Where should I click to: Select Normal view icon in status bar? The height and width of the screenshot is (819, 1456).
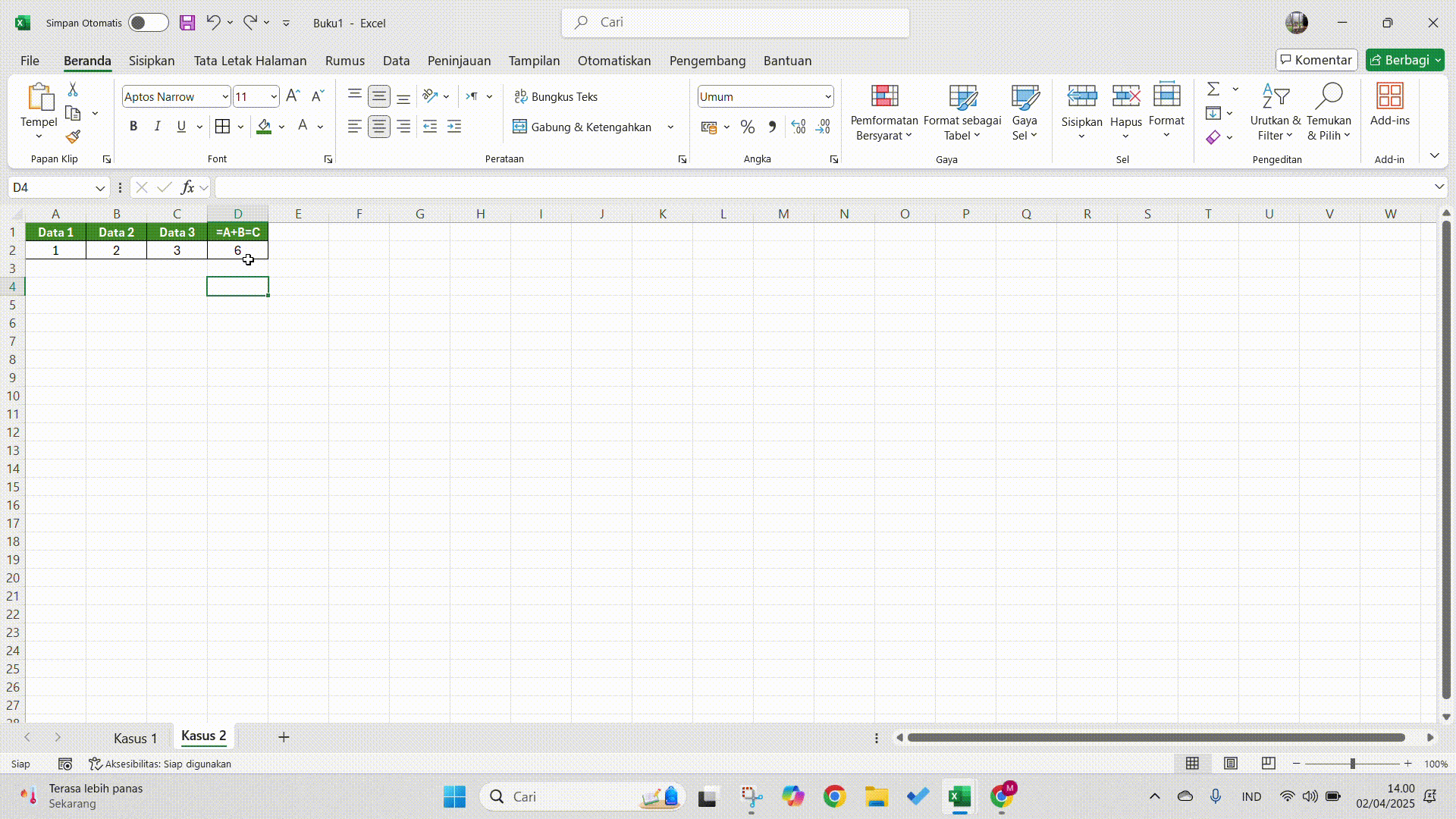click(x=1193, y=764)
